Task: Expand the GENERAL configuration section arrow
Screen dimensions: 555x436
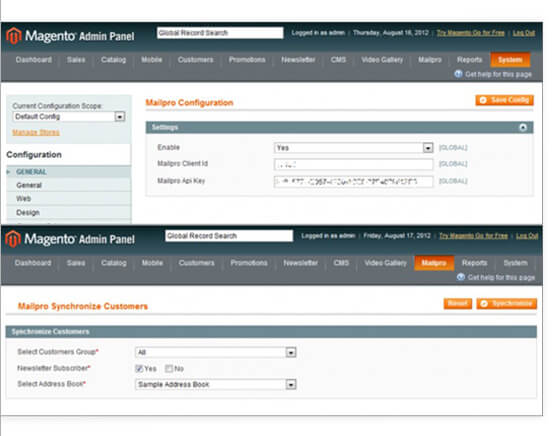Action: [x=8, y=172]
